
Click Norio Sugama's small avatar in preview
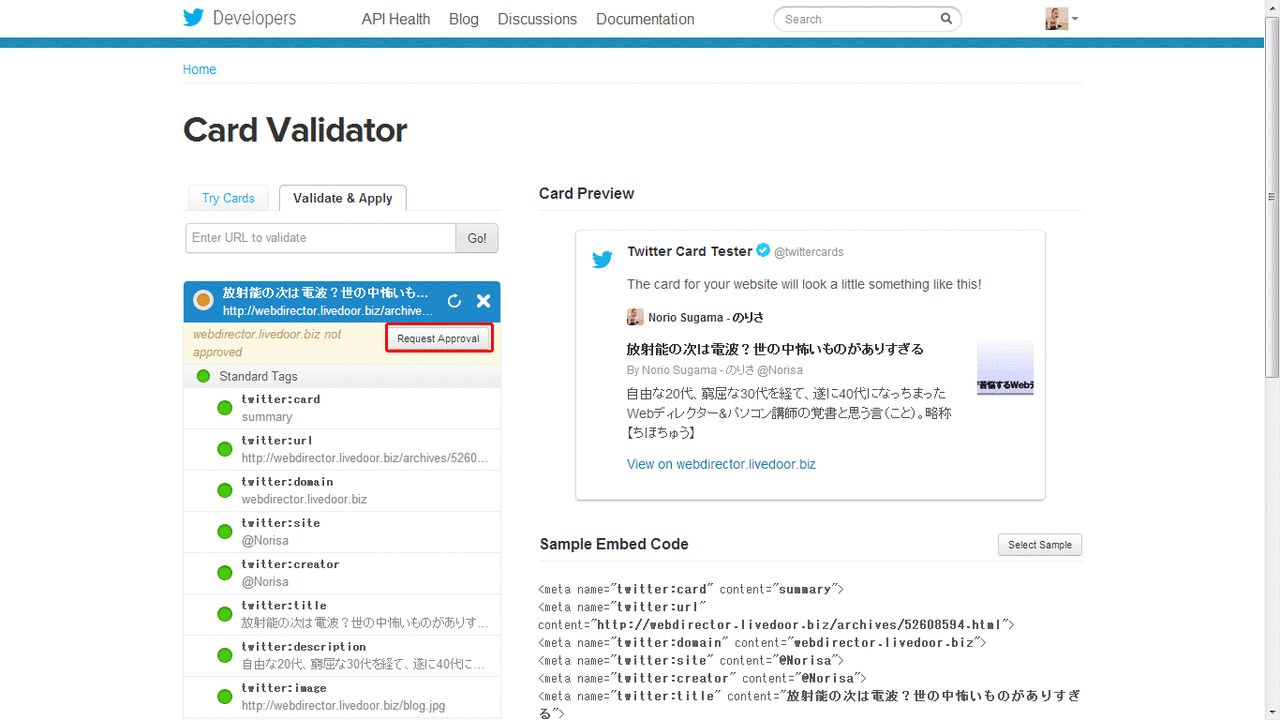coord(635,317)
